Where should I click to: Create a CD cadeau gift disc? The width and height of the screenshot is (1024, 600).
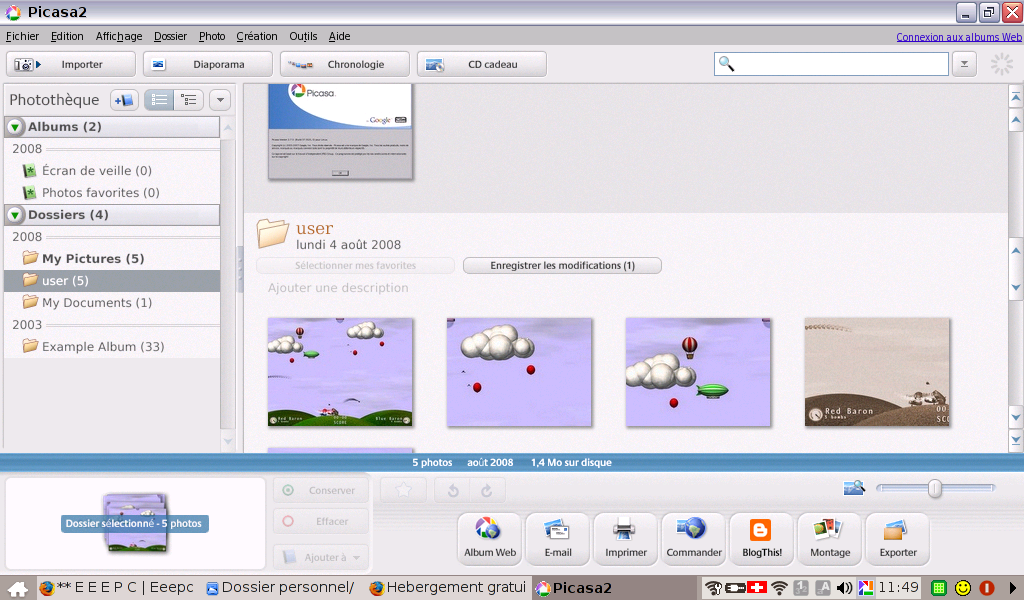coord(482,64)
